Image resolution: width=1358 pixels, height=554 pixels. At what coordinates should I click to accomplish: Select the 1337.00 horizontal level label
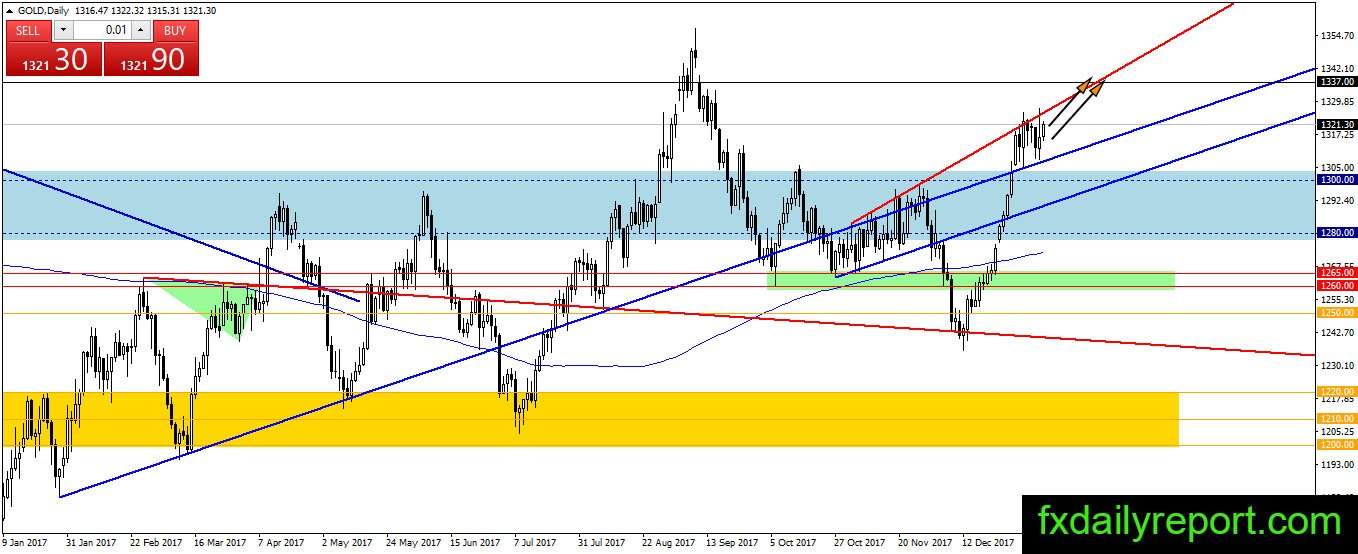(x=1336, y=82)
